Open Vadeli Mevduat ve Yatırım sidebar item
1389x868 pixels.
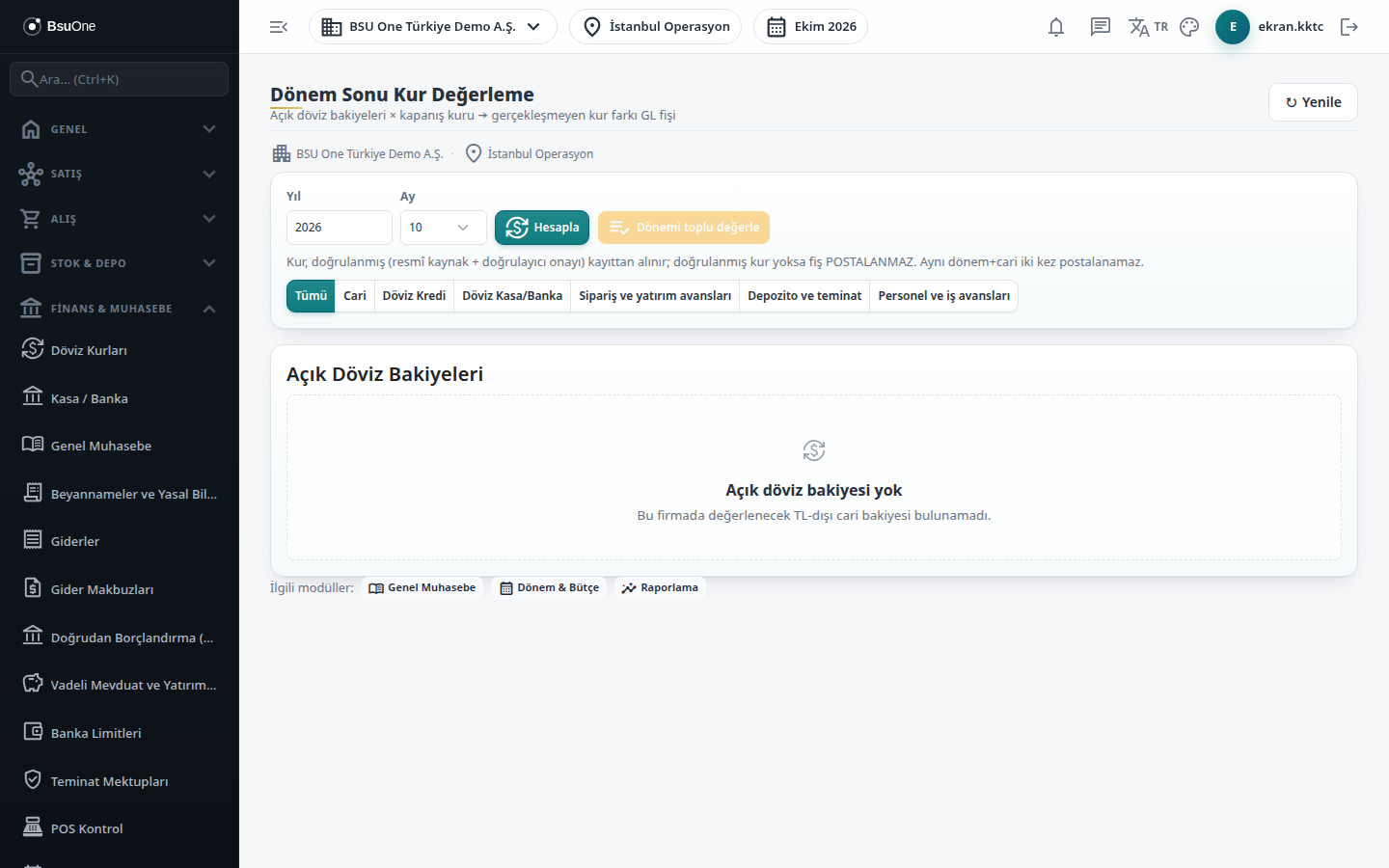click(x=120, y=685)
